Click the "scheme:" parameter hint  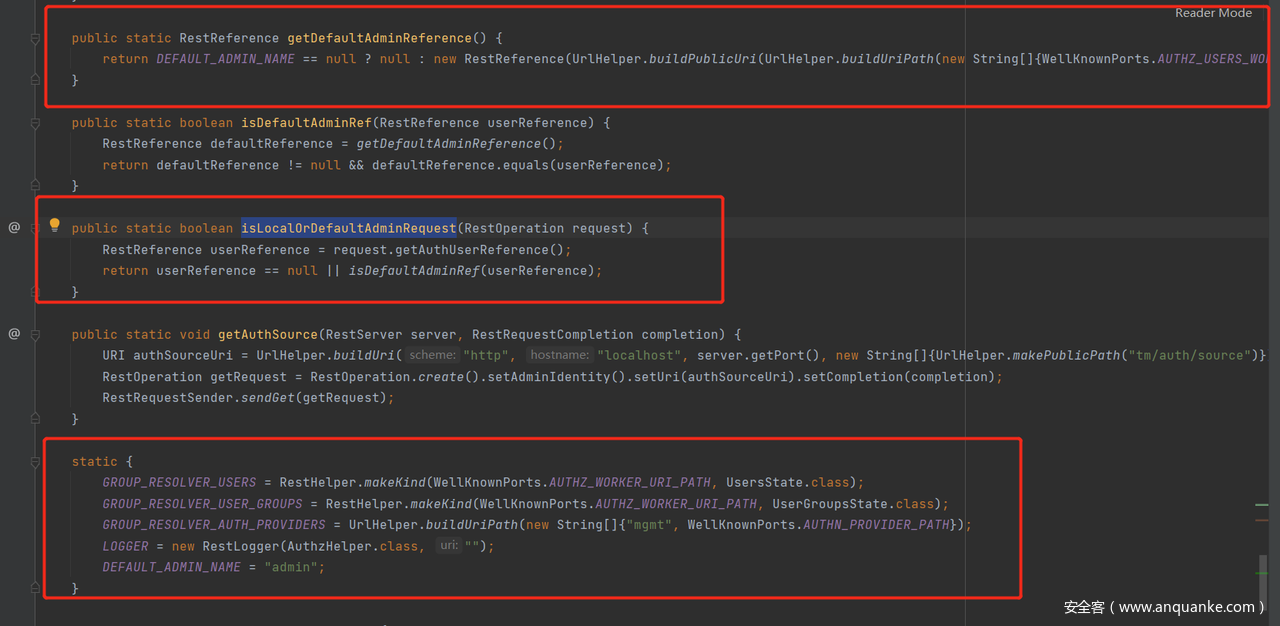point(432,355)
